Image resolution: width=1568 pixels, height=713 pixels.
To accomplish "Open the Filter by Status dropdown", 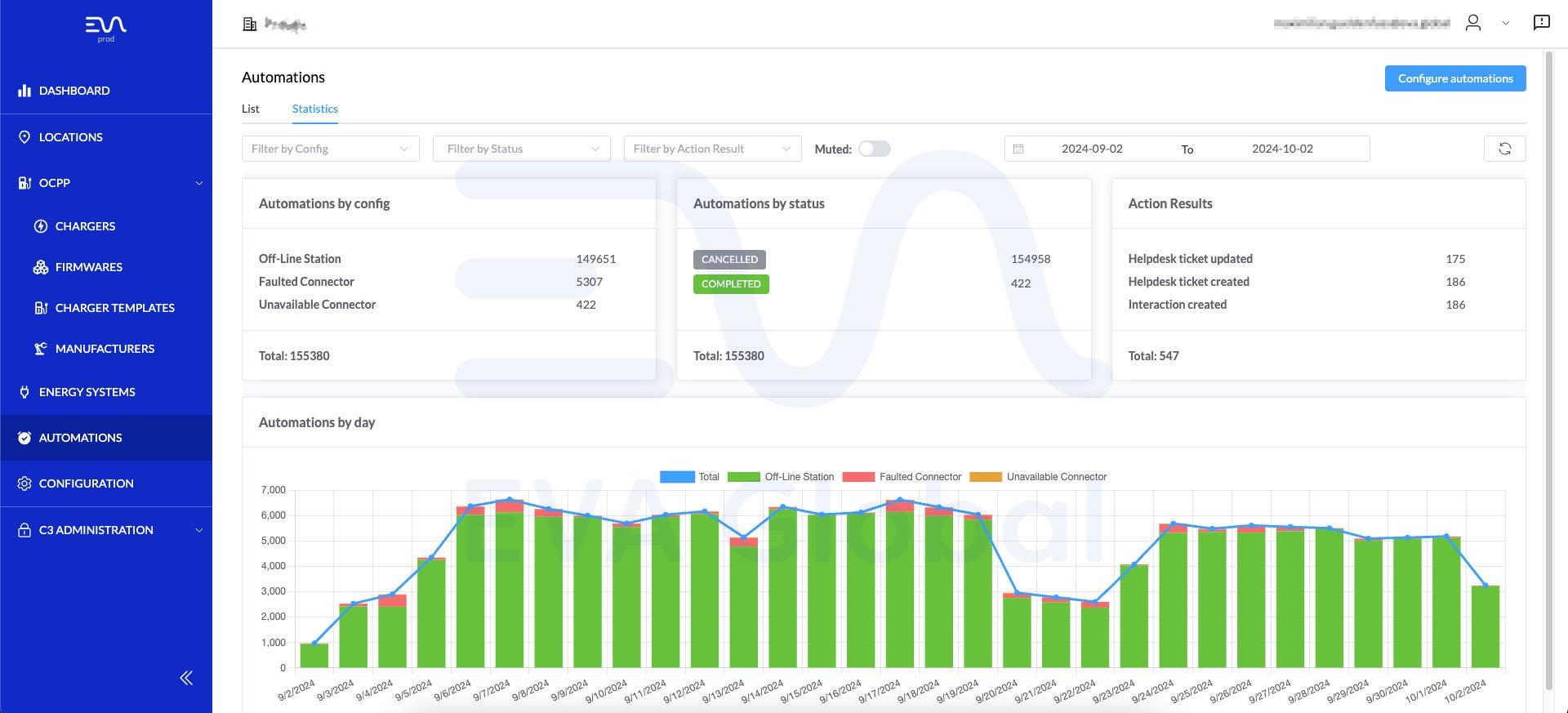I will (521, 149).
